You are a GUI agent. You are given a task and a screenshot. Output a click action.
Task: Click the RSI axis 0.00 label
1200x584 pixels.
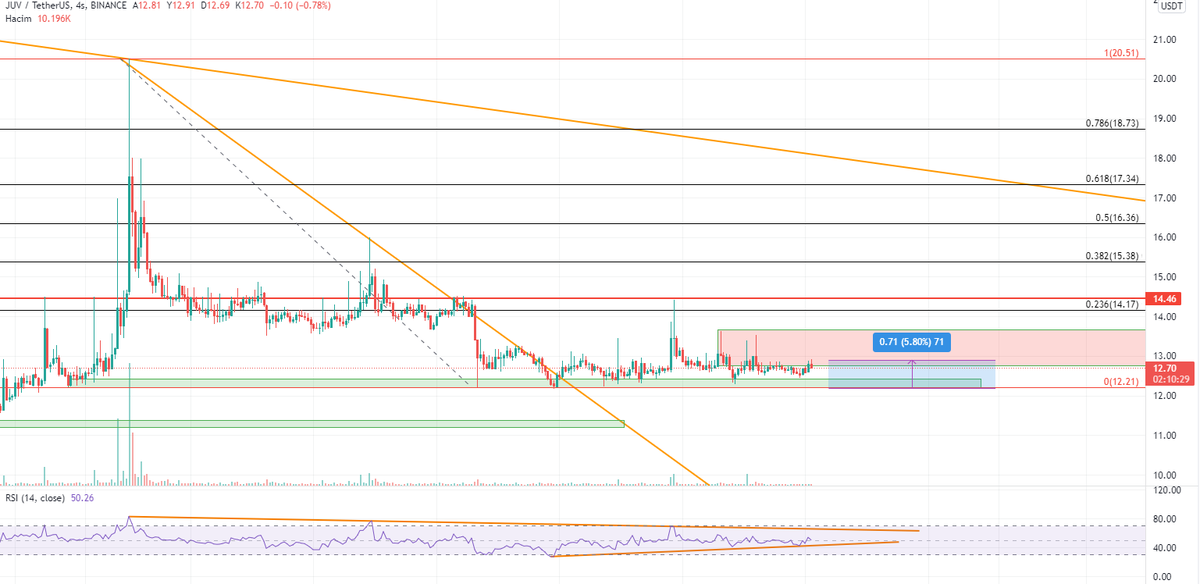coord(1163,576)
